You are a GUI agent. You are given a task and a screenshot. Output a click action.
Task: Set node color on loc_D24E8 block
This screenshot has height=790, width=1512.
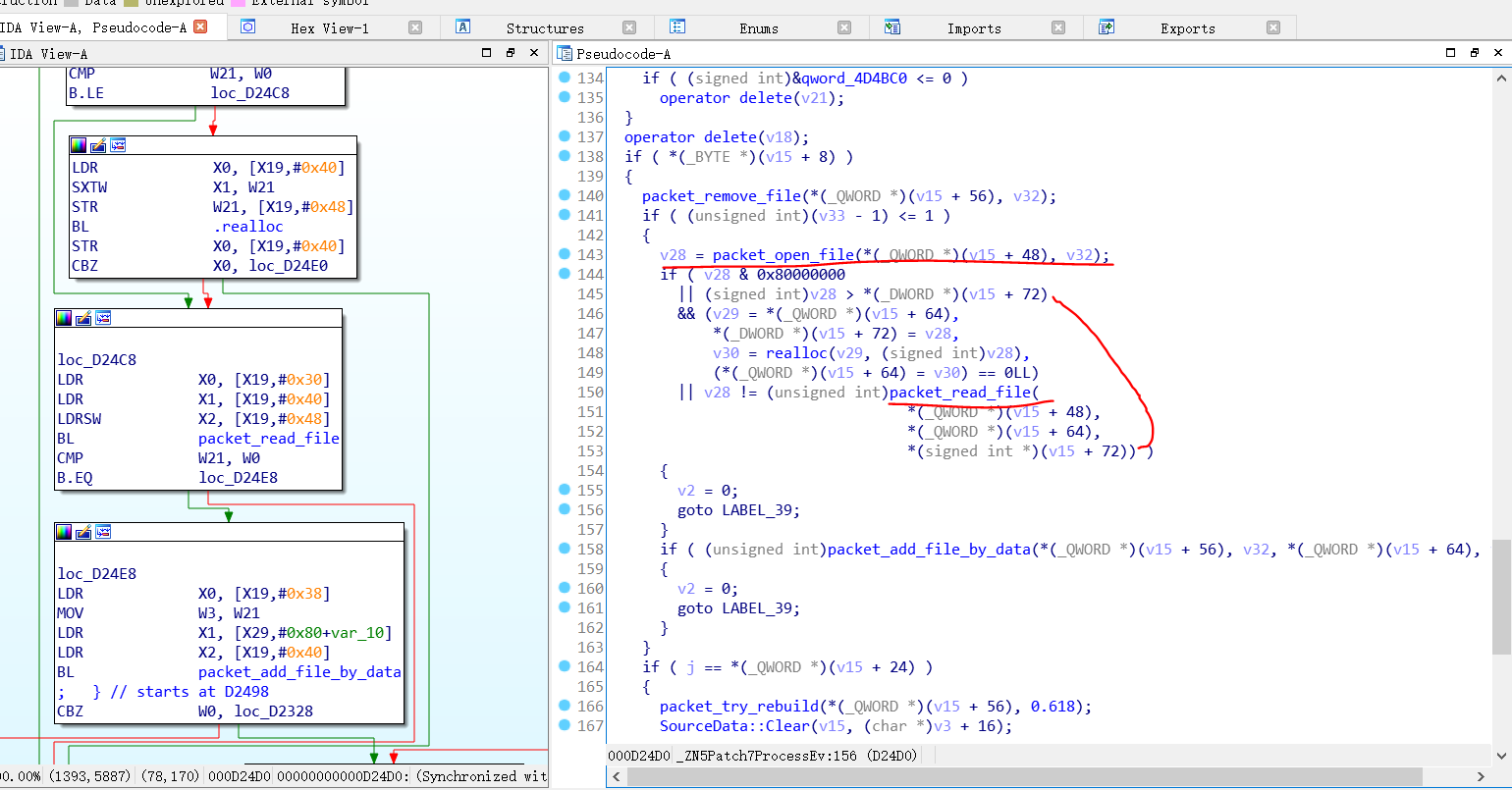[64, 532]
